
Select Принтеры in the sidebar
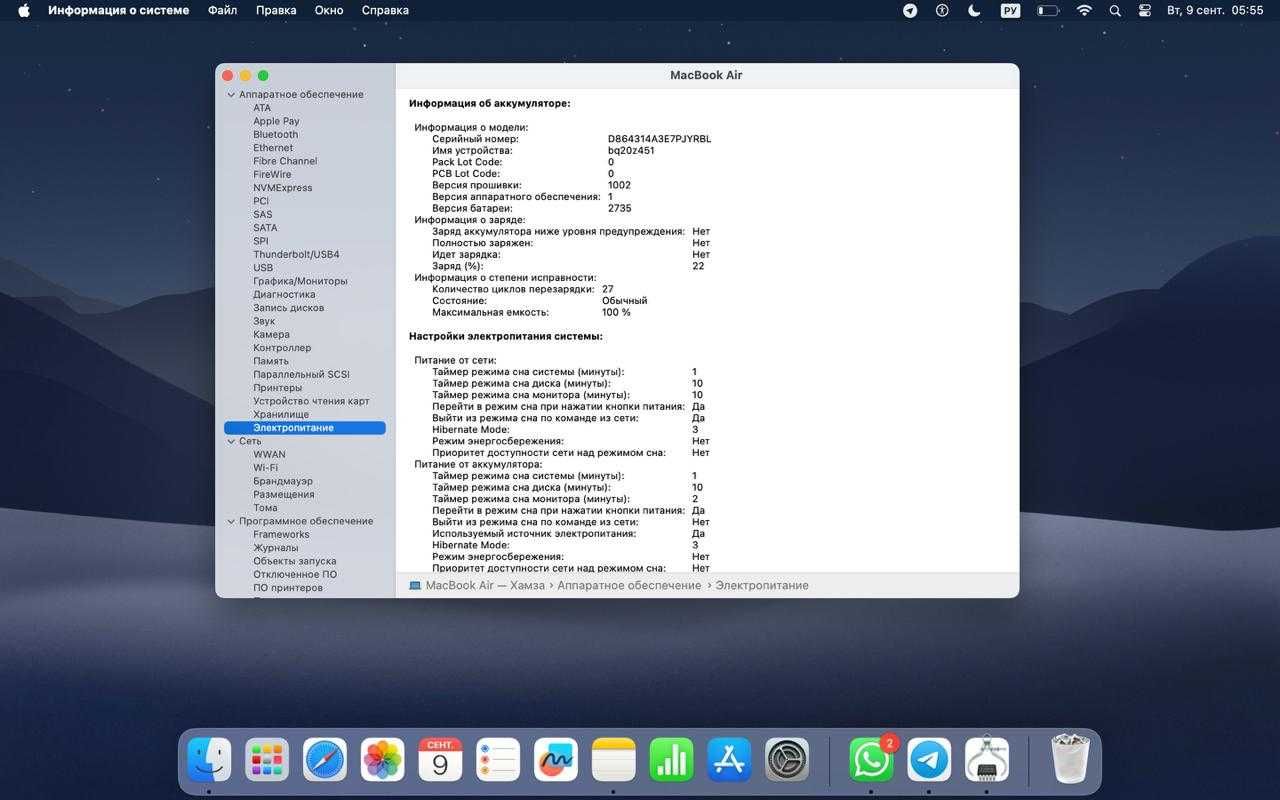point(277,388)
